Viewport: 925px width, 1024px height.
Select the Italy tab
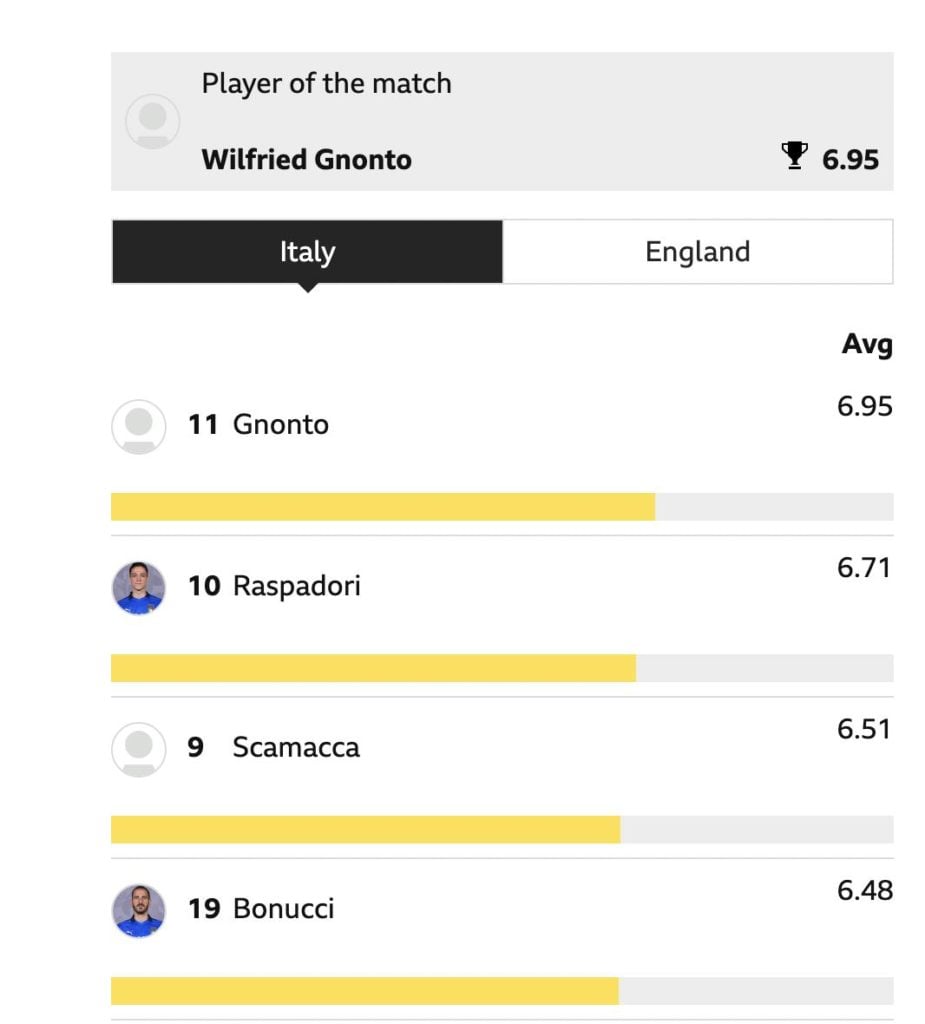click(307, 251)
